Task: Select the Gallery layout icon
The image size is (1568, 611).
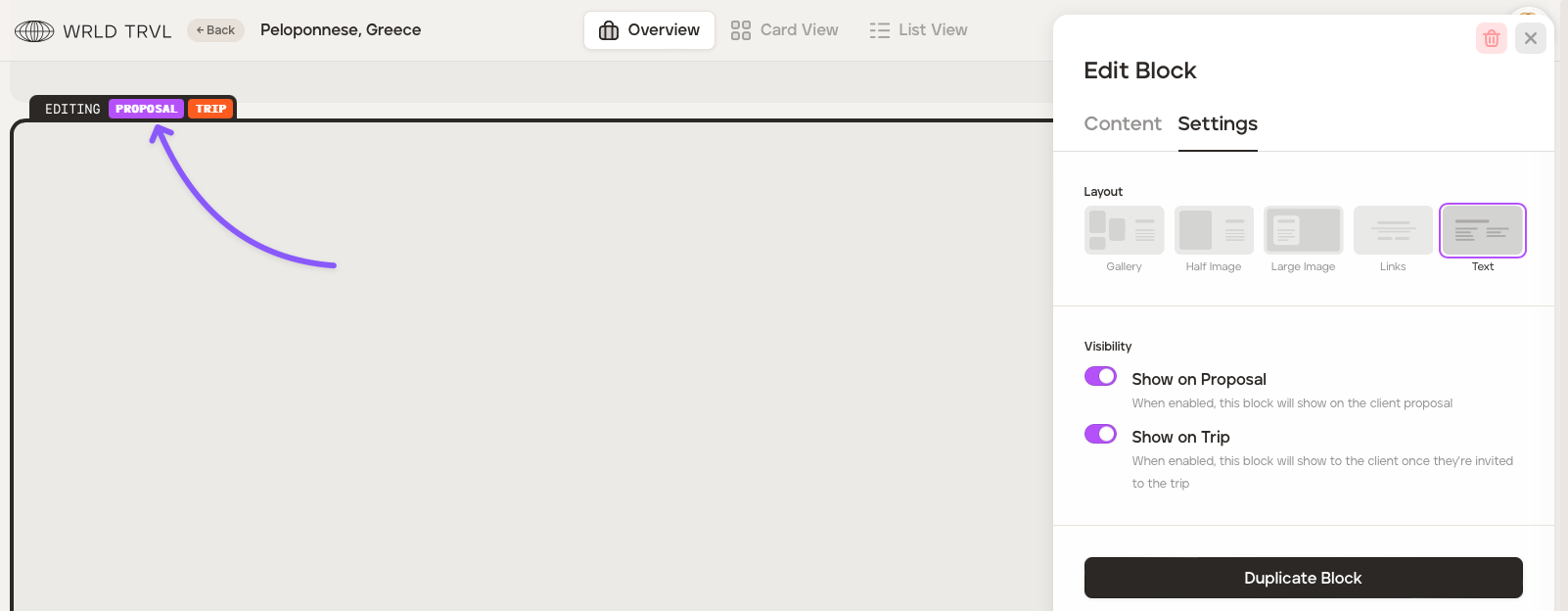Action: (x=1124, y=230)
